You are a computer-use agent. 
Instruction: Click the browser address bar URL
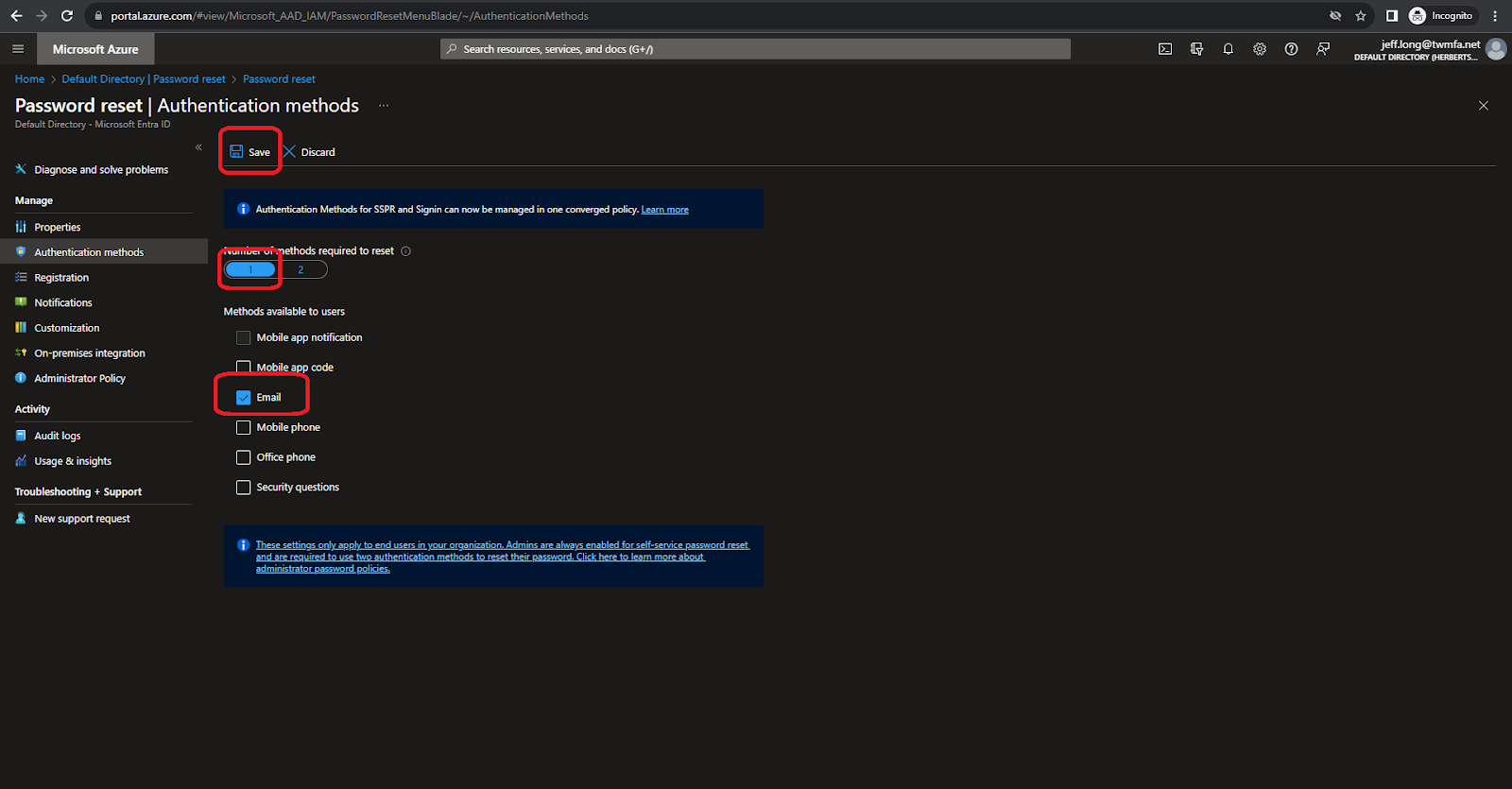[350, 16]
